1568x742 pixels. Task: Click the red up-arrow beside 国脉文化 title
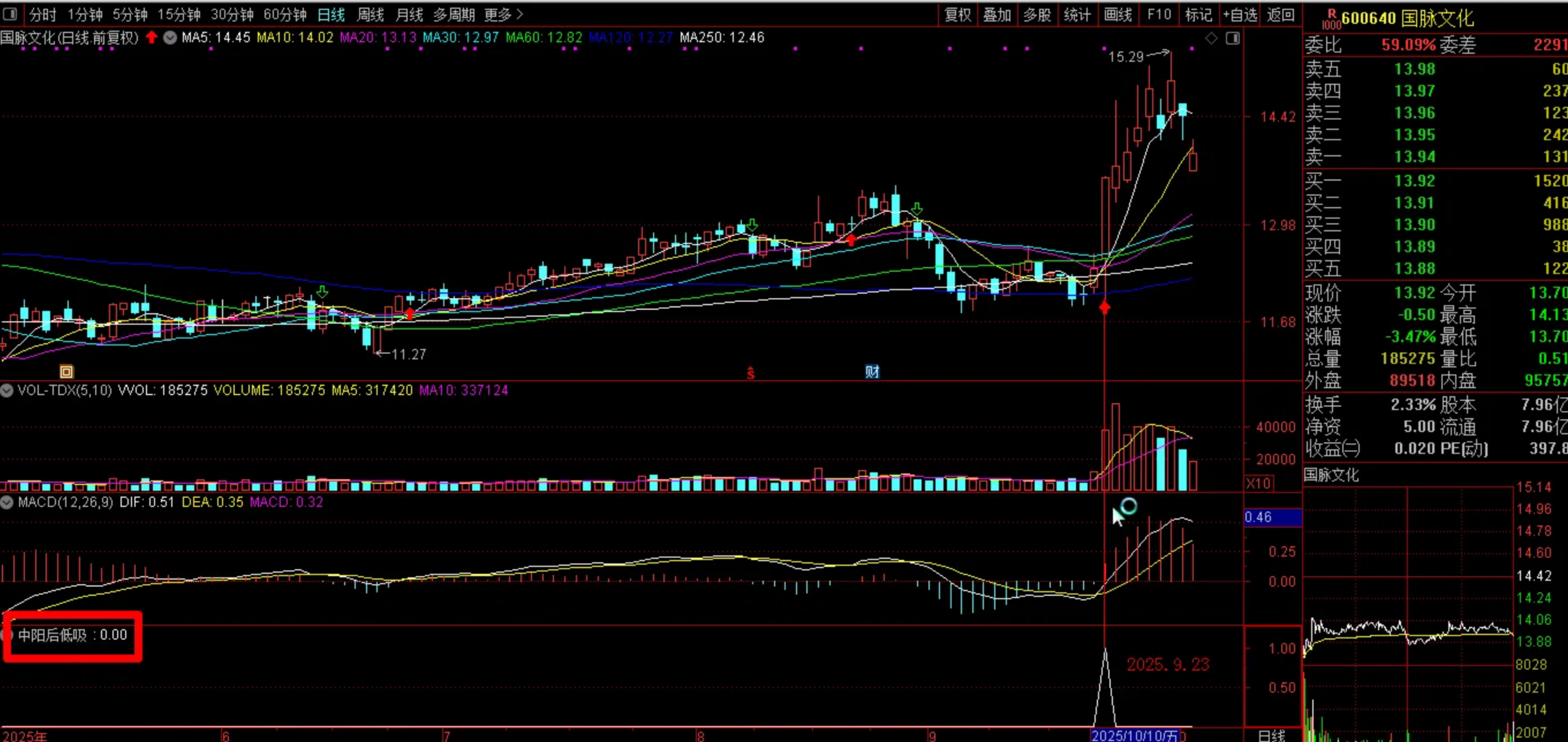152,38
